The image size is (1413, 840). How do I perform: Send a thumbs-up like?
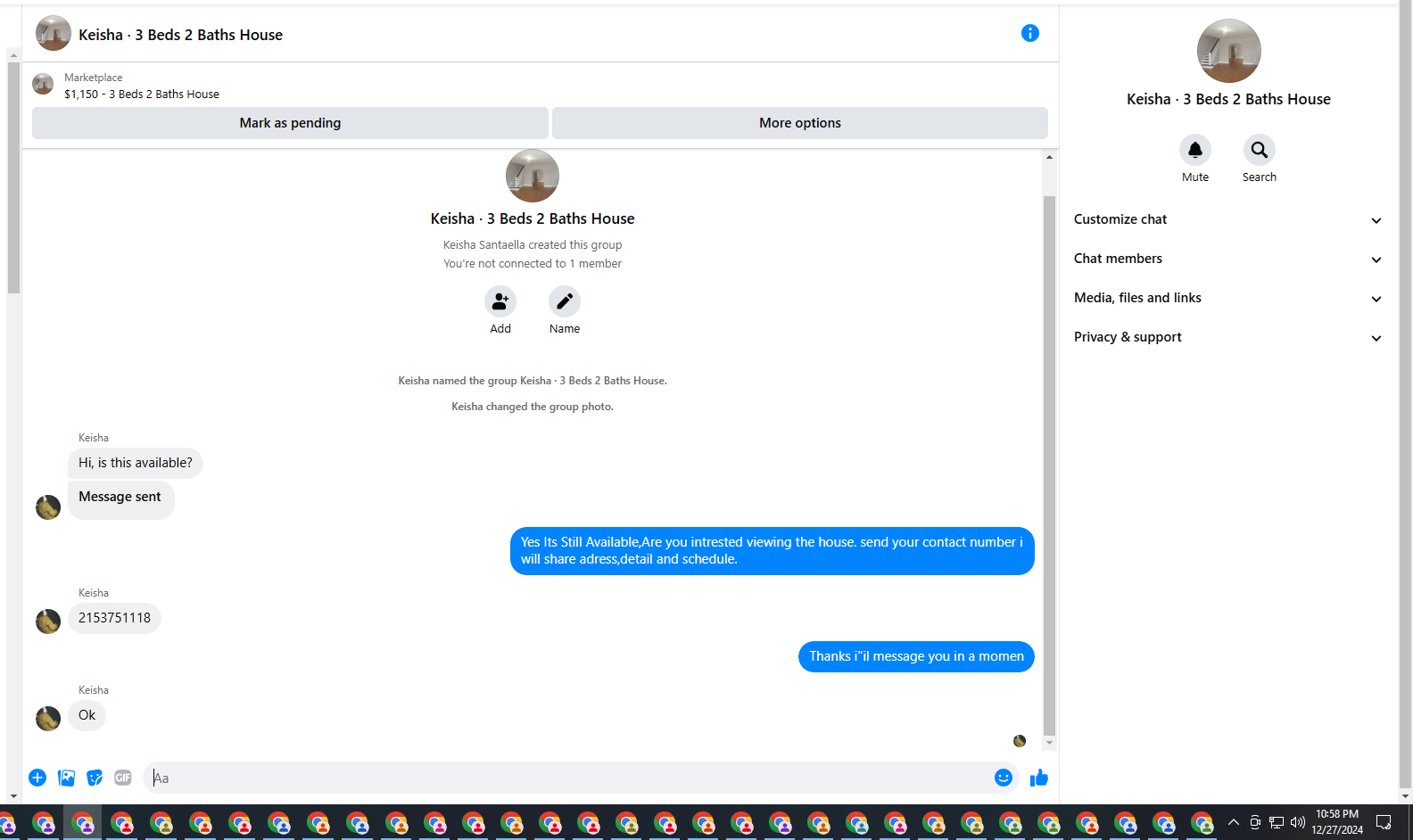pyautogui.click(x=1039, y=778)
